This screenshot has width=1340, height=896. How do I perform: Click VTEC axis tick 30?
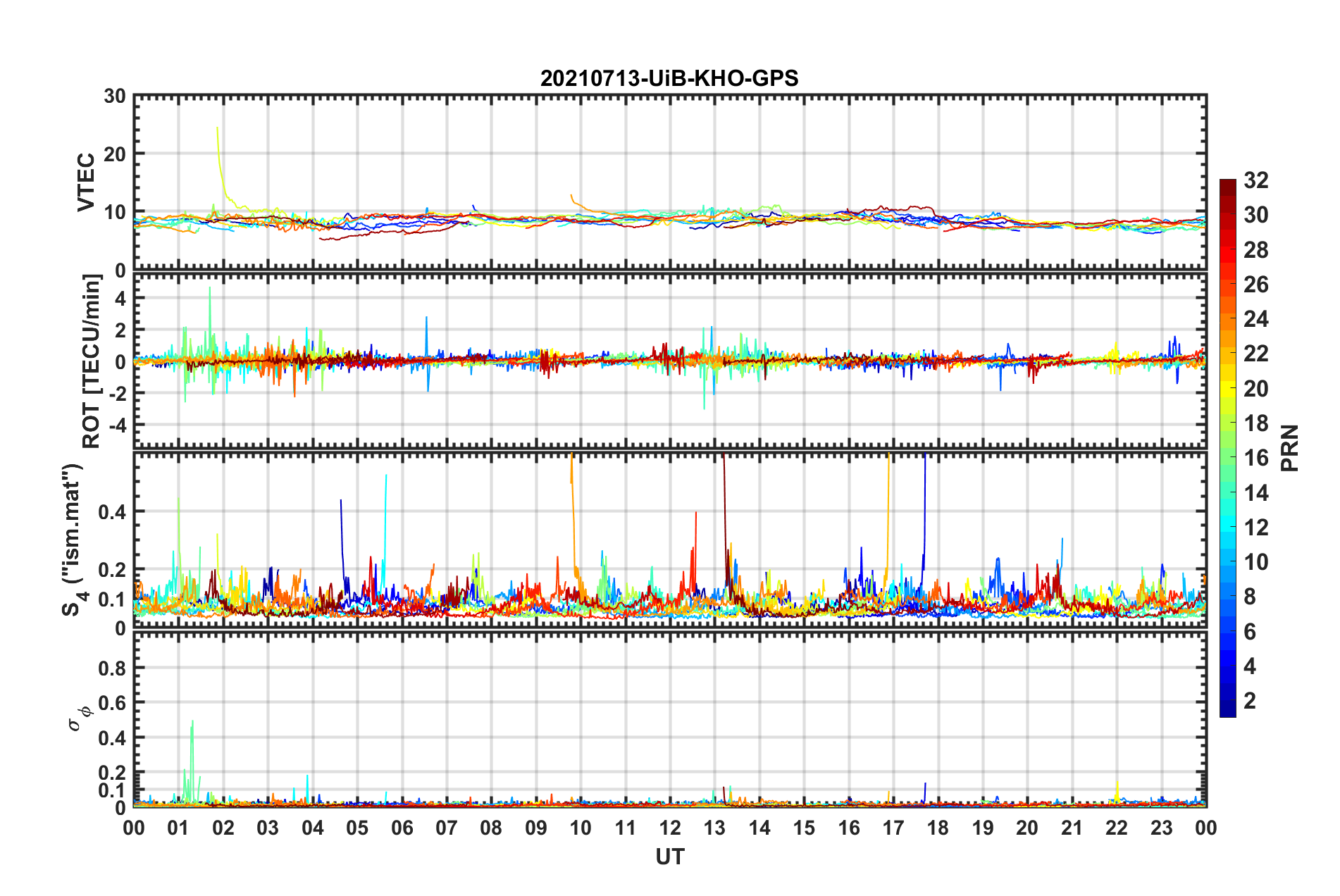click(115, 97)
